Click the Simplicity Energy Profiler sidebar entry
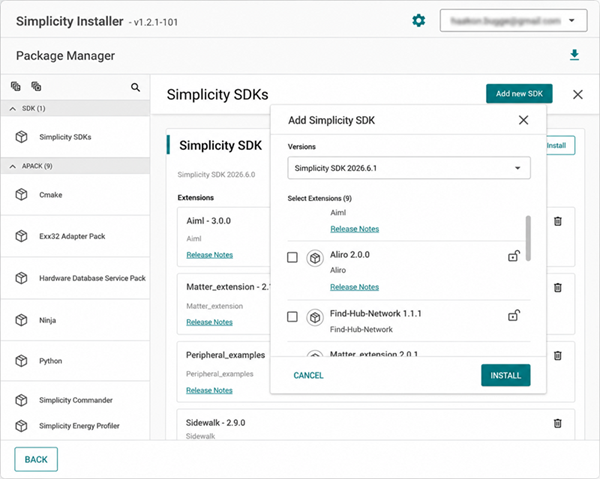This screenshot has height=479, width=600. (x=75, y=426)
